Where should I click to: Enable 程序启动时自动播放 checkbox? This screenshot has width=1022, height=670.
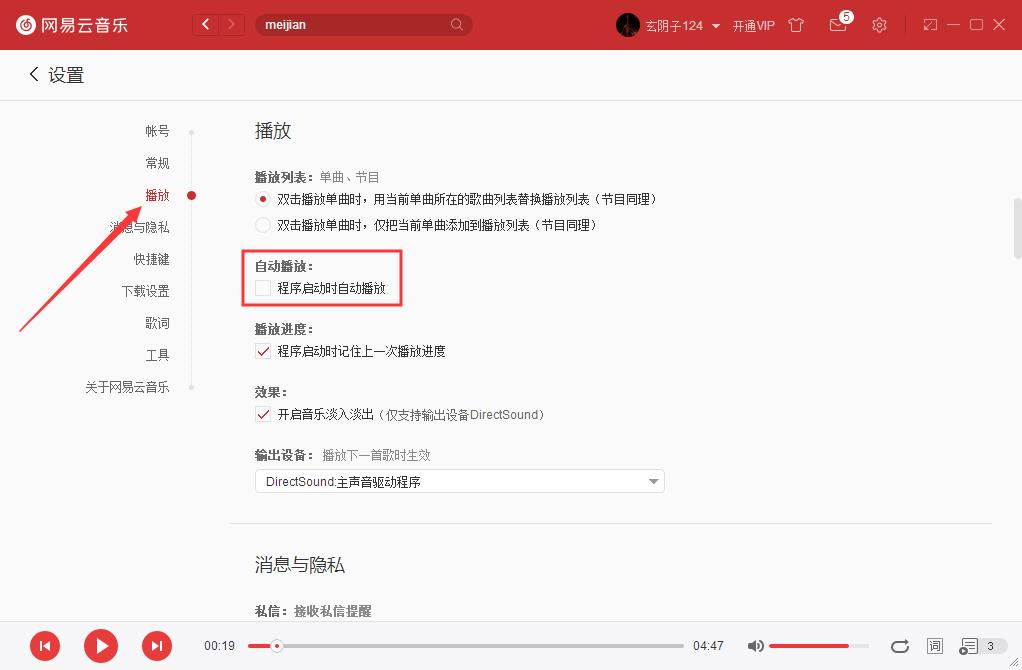tap(262, 287)
